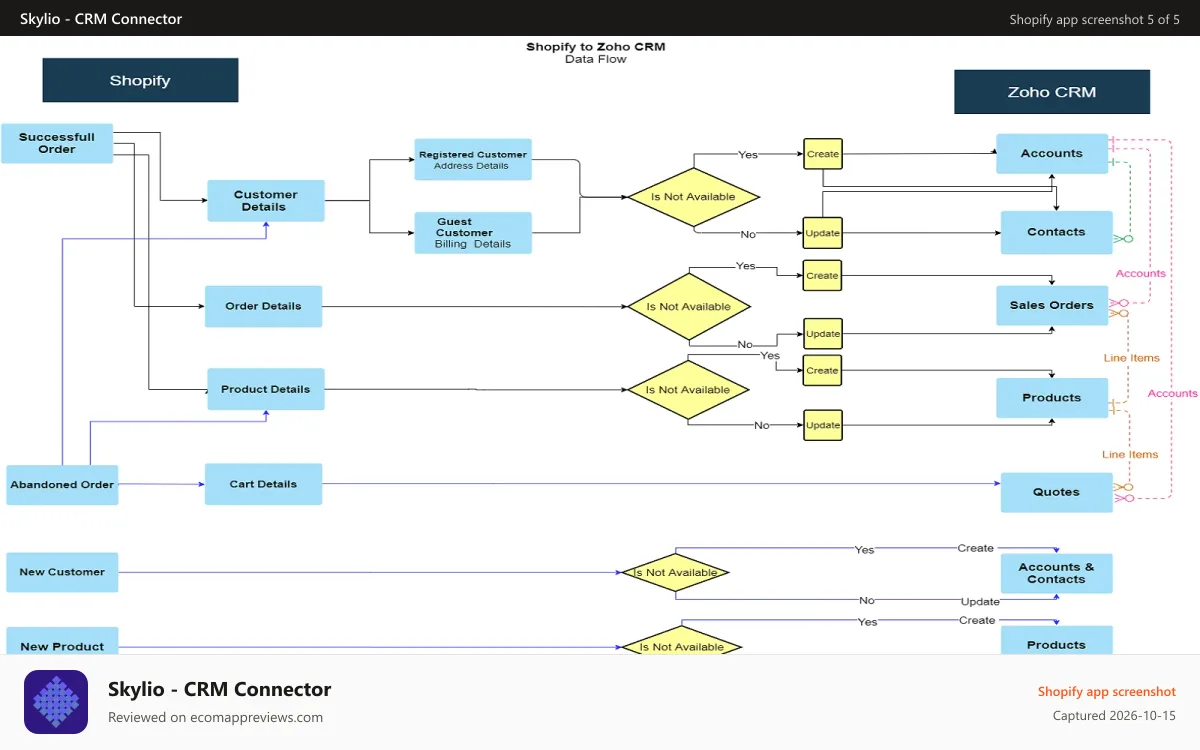
Task: Click the 'Is Not Available' diamond in Product Details row
Action: (x=688, y=390)
